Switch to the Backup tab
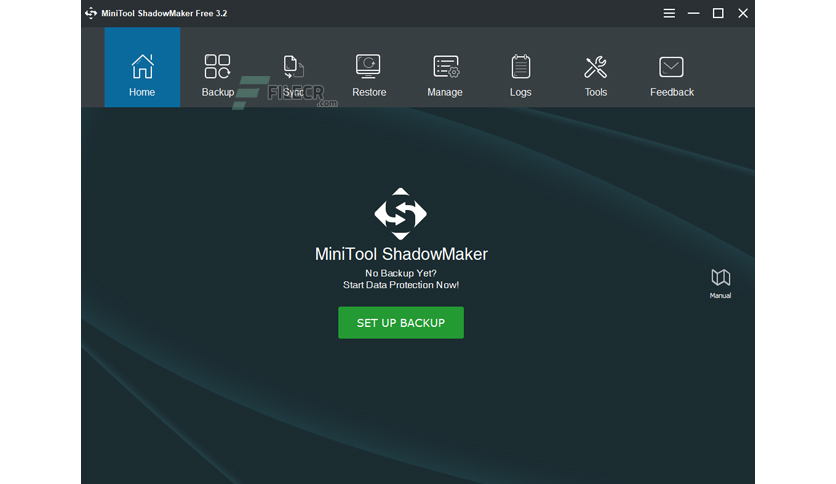Viewport: 836px width, 484px height. 218,68
